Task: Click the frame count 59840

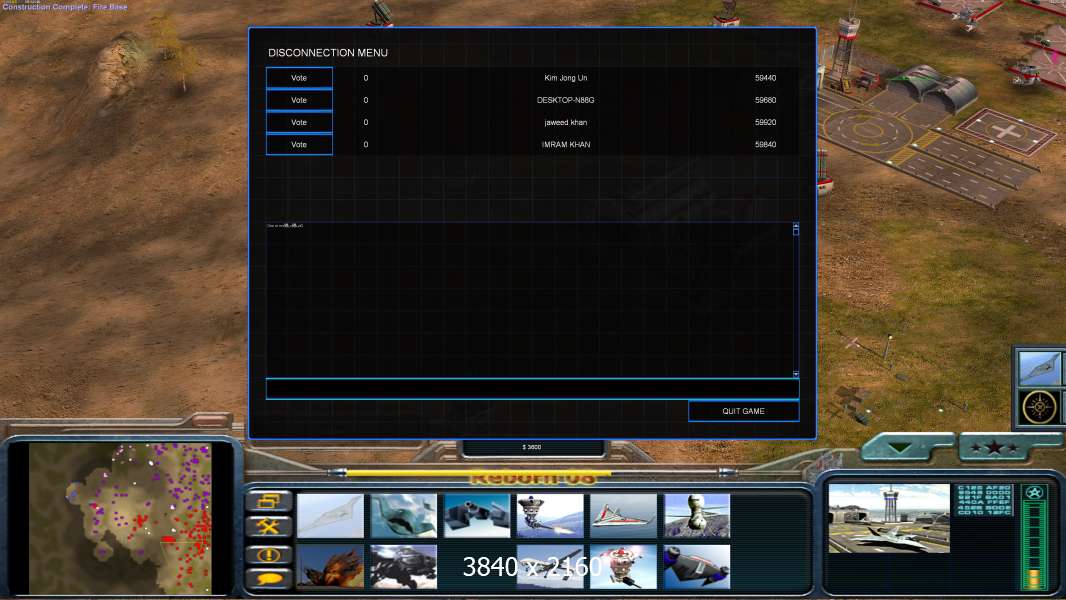Action: pyautogui.click(x=766, y=145)
